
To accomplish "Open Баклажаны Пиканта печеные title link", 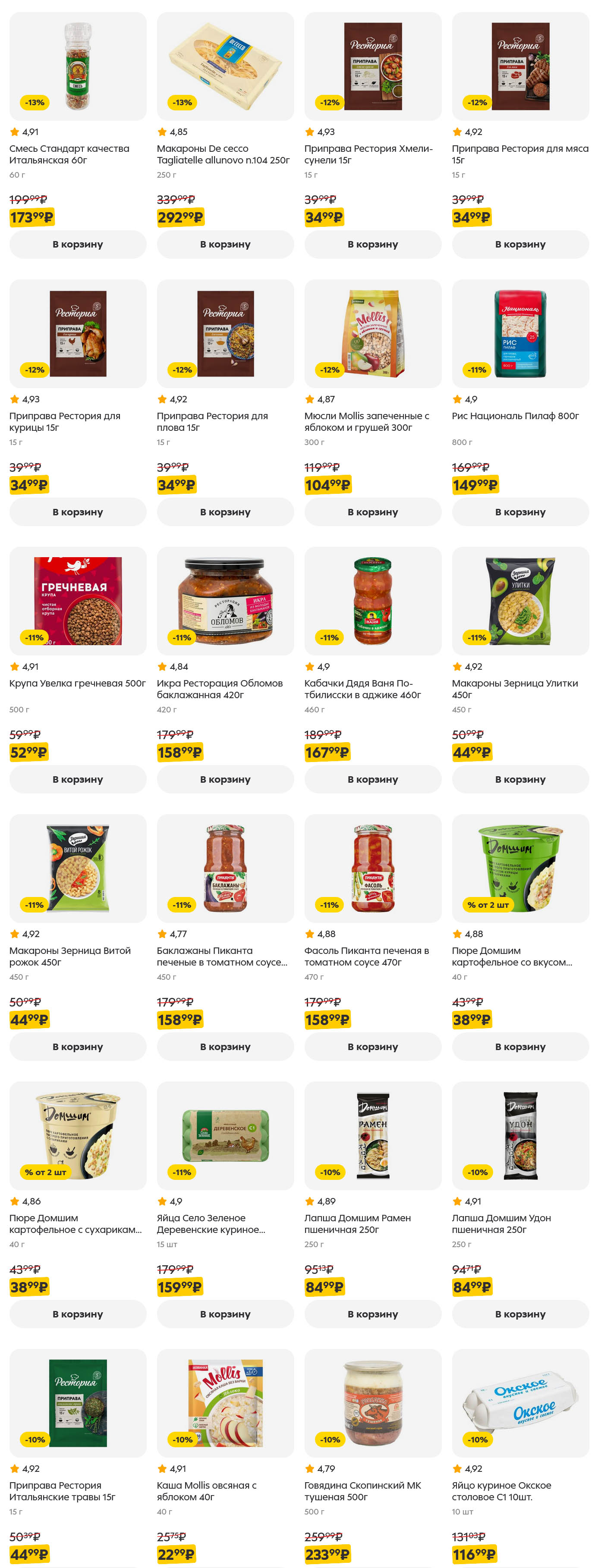I will coord(222,956).
